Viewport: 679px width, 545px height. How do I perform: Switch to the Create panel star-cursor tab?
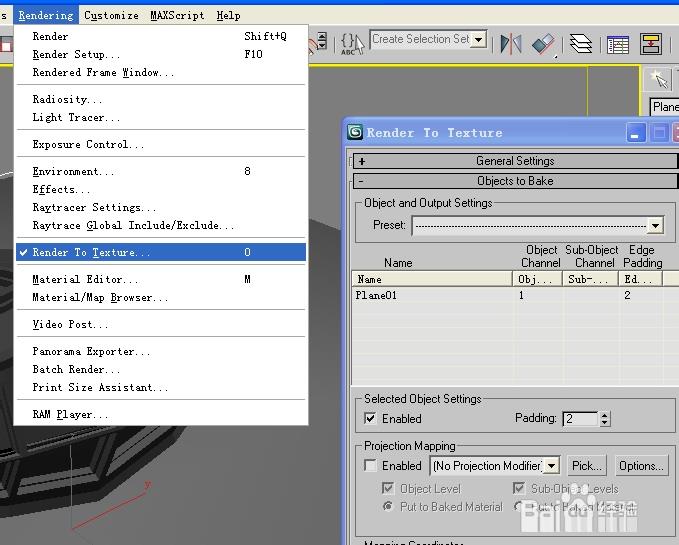pyautogui.click(x=658, y=79)
